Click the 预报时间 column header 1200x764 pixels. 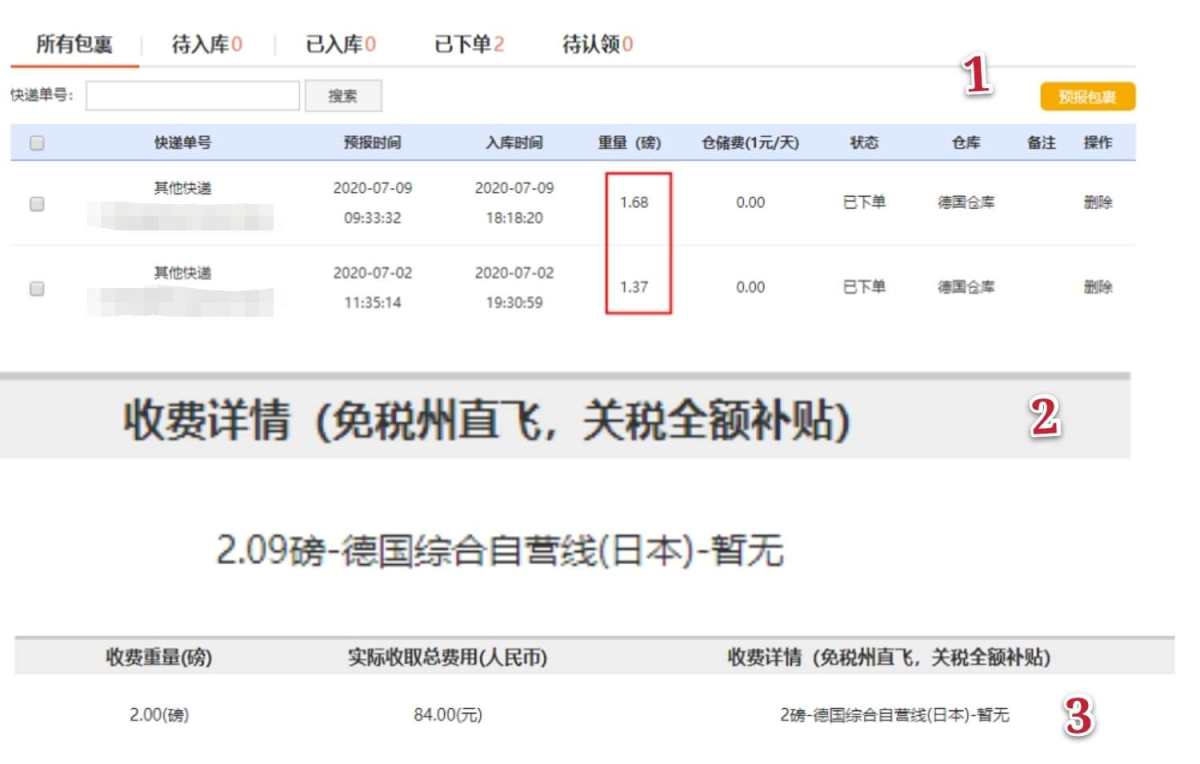click(372, 143)
